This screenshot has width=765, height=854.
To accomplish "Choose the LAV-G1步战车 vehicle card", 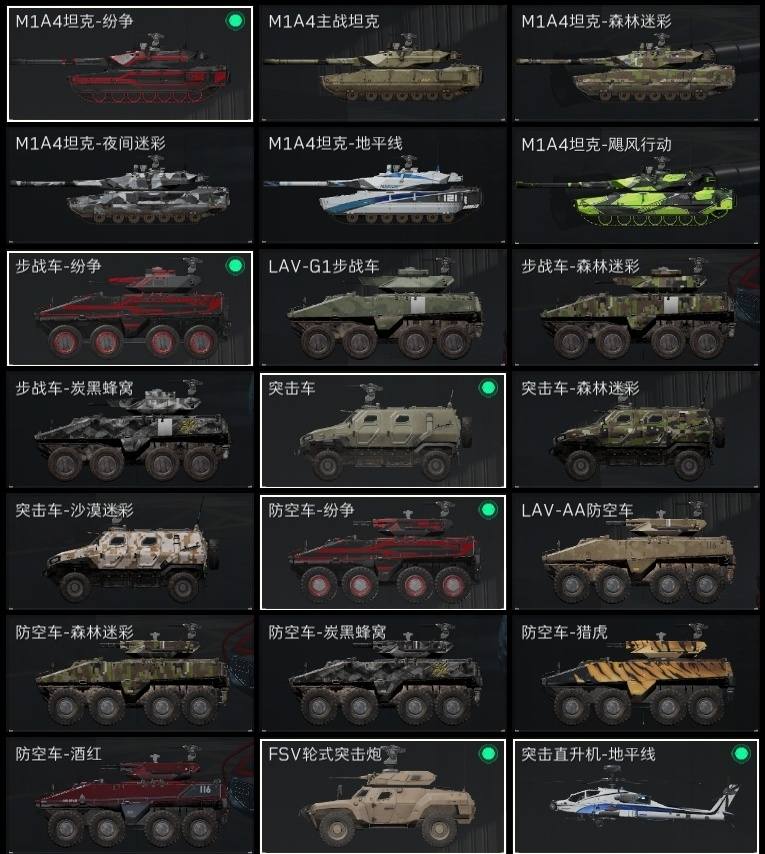I will (x=383, y=308).
